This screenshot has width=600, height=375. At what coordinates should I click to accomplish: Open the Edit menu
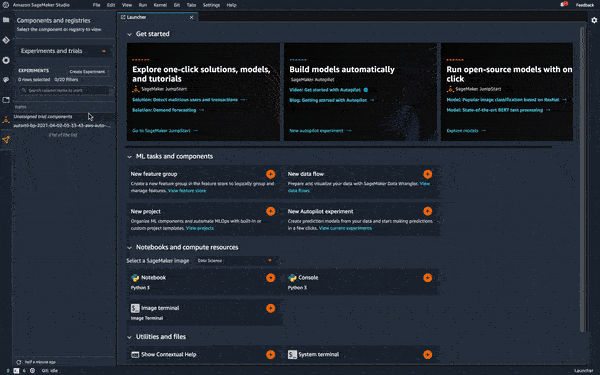pyautogui.click(x=111, y=5)
